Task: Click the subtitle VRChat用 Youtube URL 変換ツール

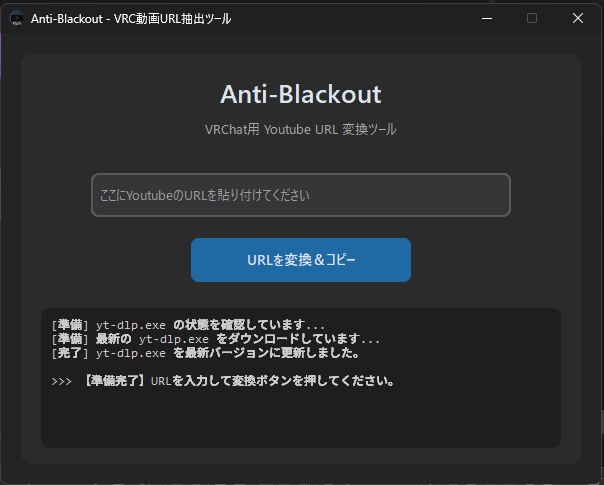Action: point(301,129)
